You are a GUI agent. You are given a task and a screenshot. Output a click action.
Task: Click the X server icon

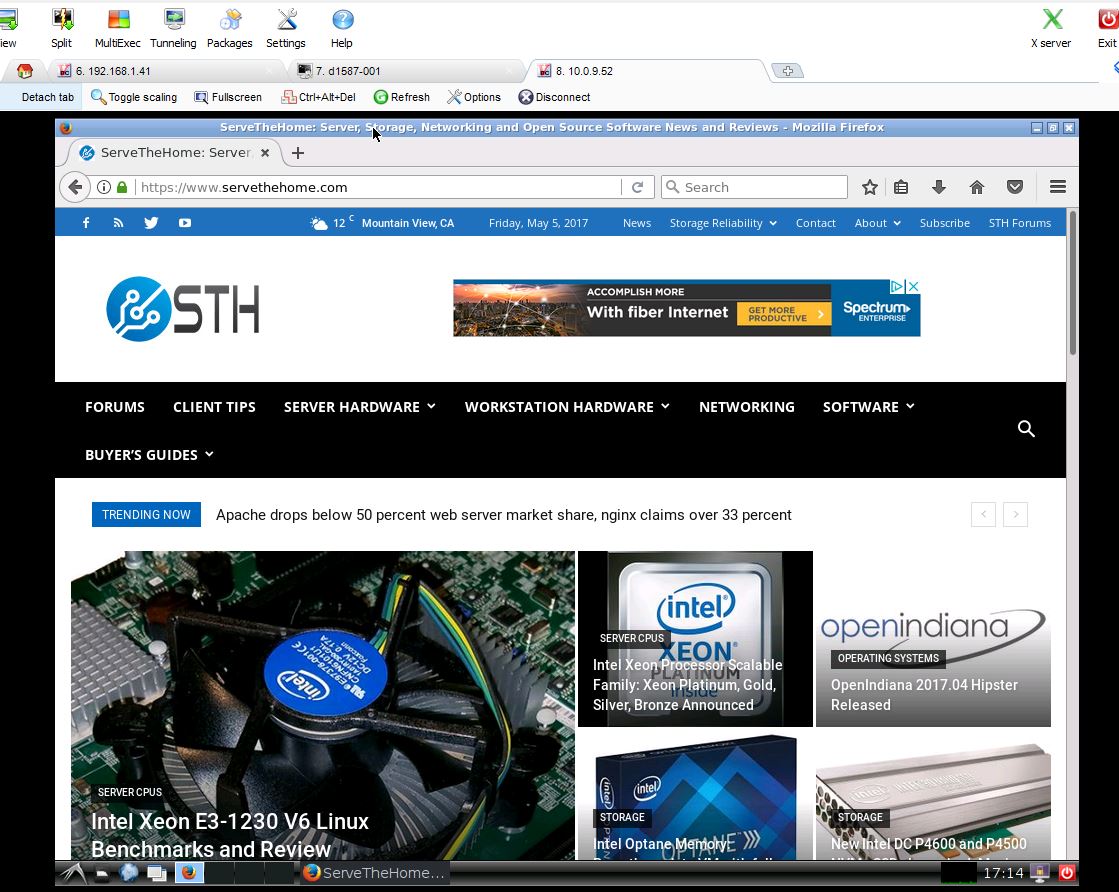(1051, 29)
